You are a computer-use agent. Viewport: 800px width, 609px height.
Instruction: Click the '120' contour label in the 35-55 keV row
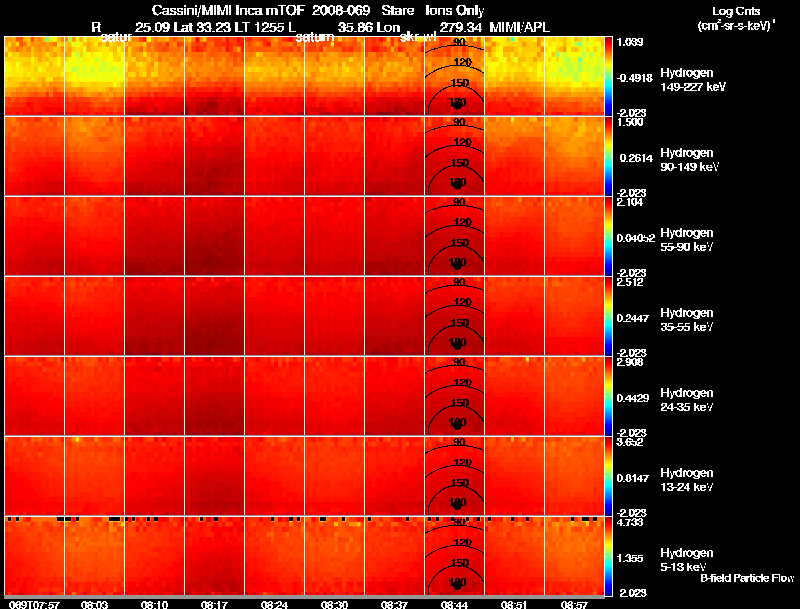pos(462,302)
